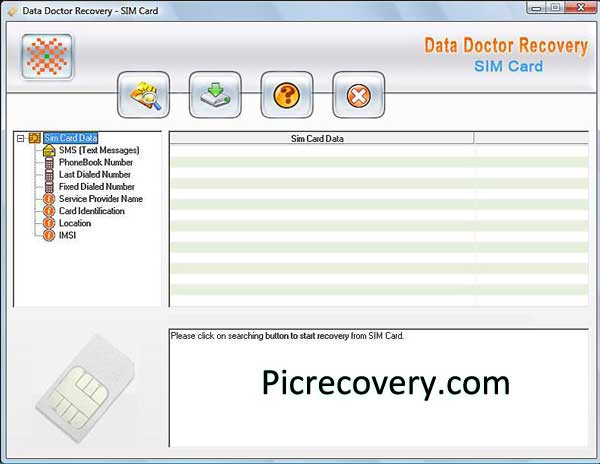Select Fixed Dialed Number entry
Screen dimensions: 600x464
tap(97, 187)
